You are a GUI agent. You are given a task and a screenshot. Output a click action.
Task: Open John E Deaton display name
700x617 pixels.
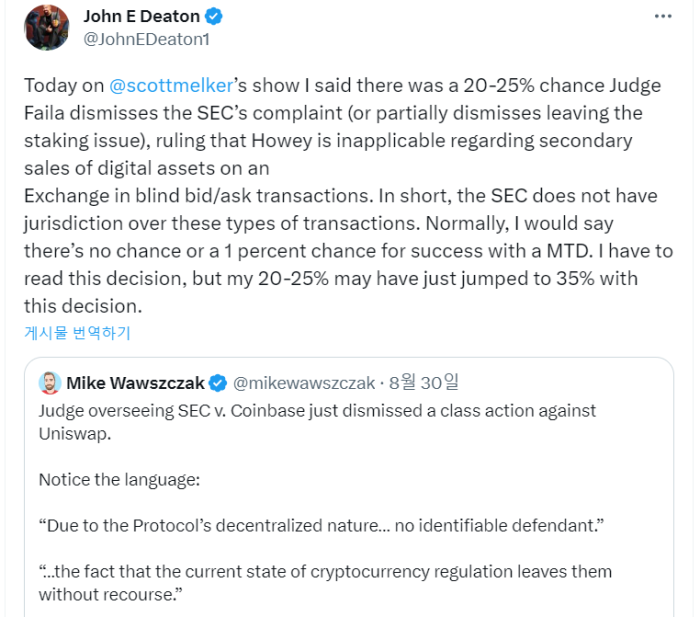142,17
